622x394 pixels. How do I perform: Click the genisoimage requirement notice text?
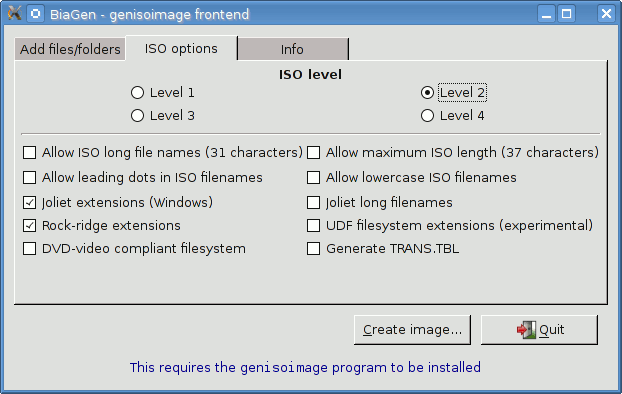305,367
